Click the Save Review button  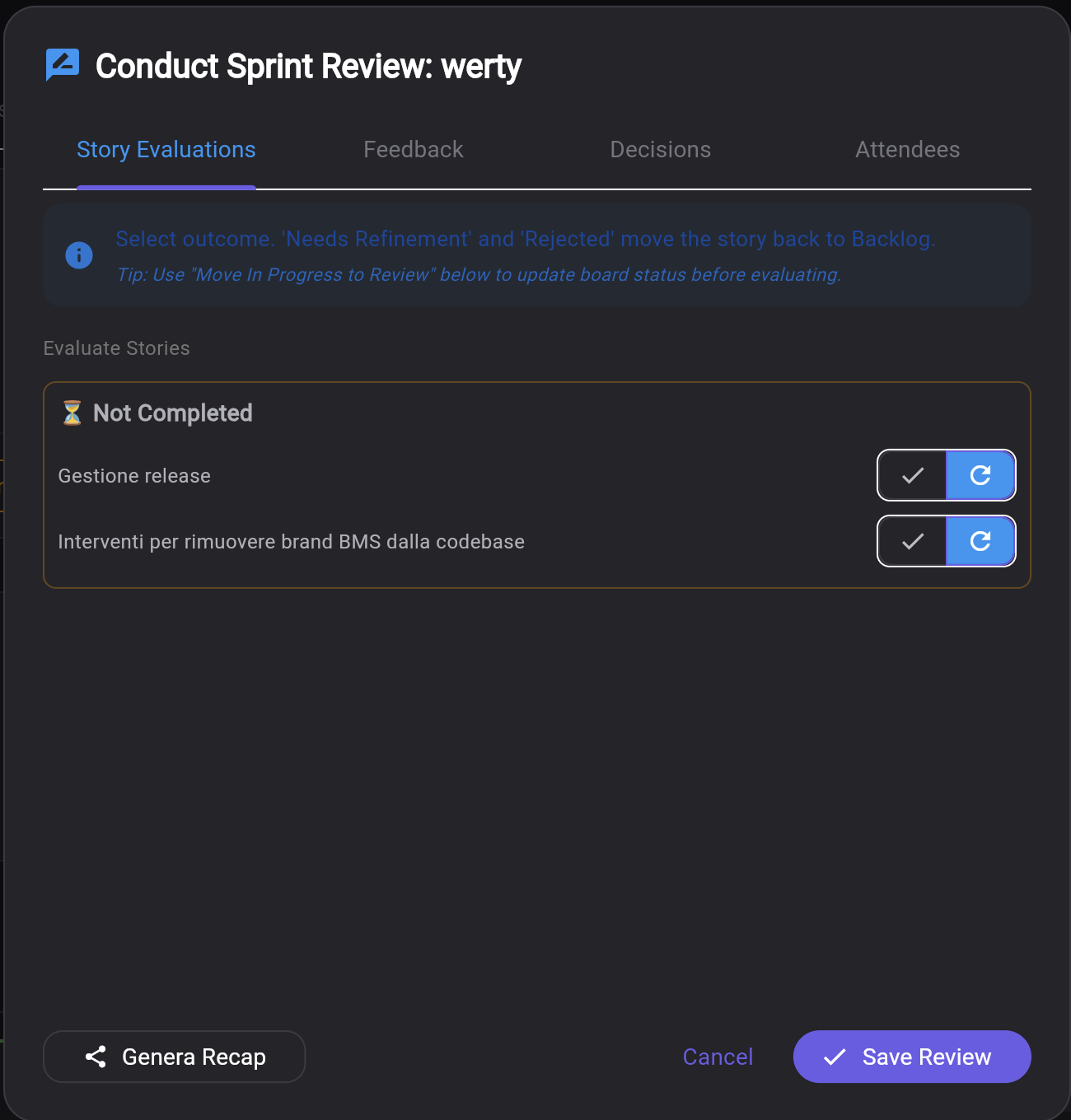tap(911, 1057)
